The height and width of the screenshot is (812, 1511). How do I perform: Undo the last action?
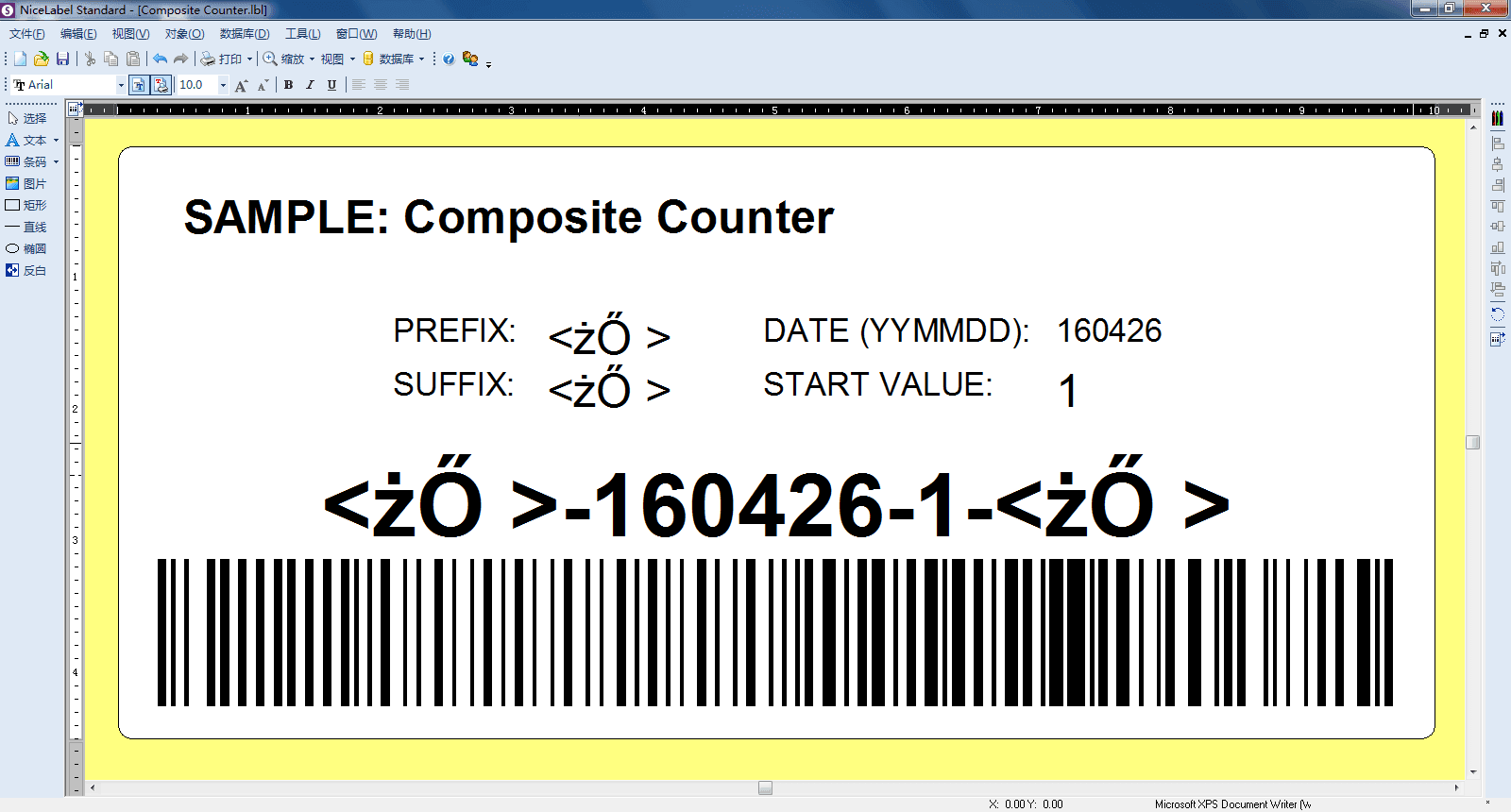160,59
